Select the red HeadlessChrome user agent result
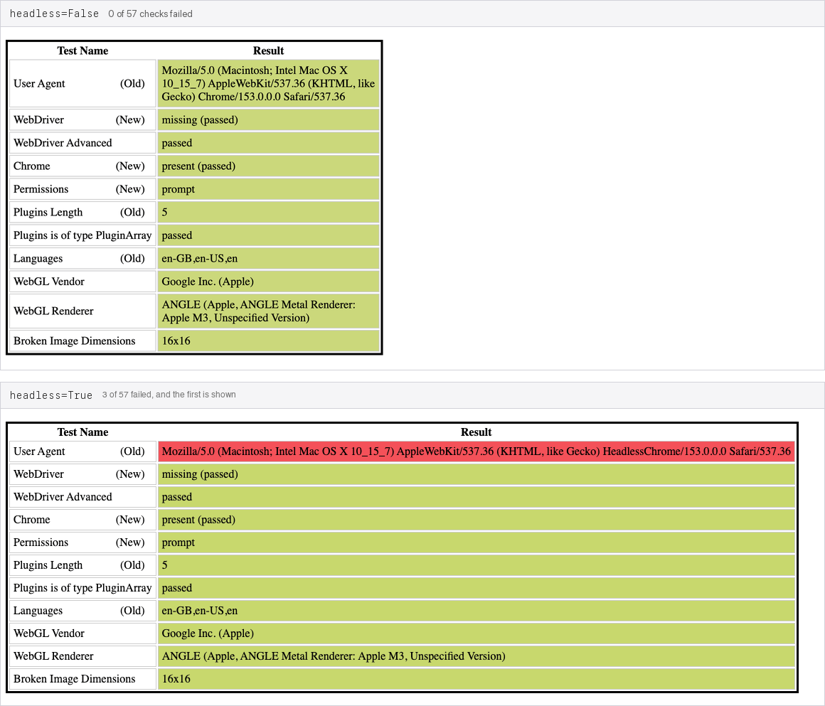This screenshot has height=706, width=825. pos(476,451)
